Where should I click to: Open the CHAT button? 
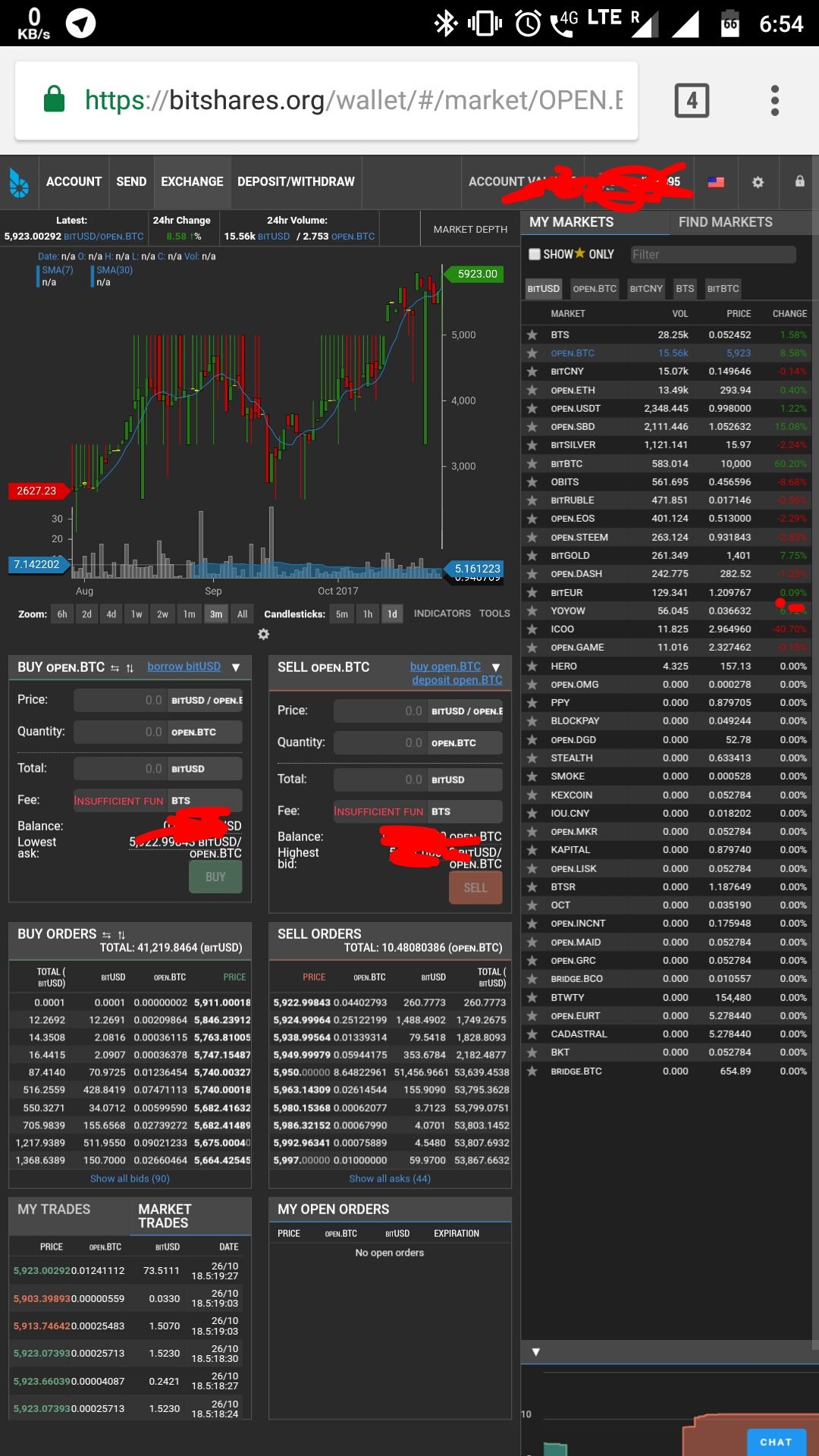click(776, 1442)
